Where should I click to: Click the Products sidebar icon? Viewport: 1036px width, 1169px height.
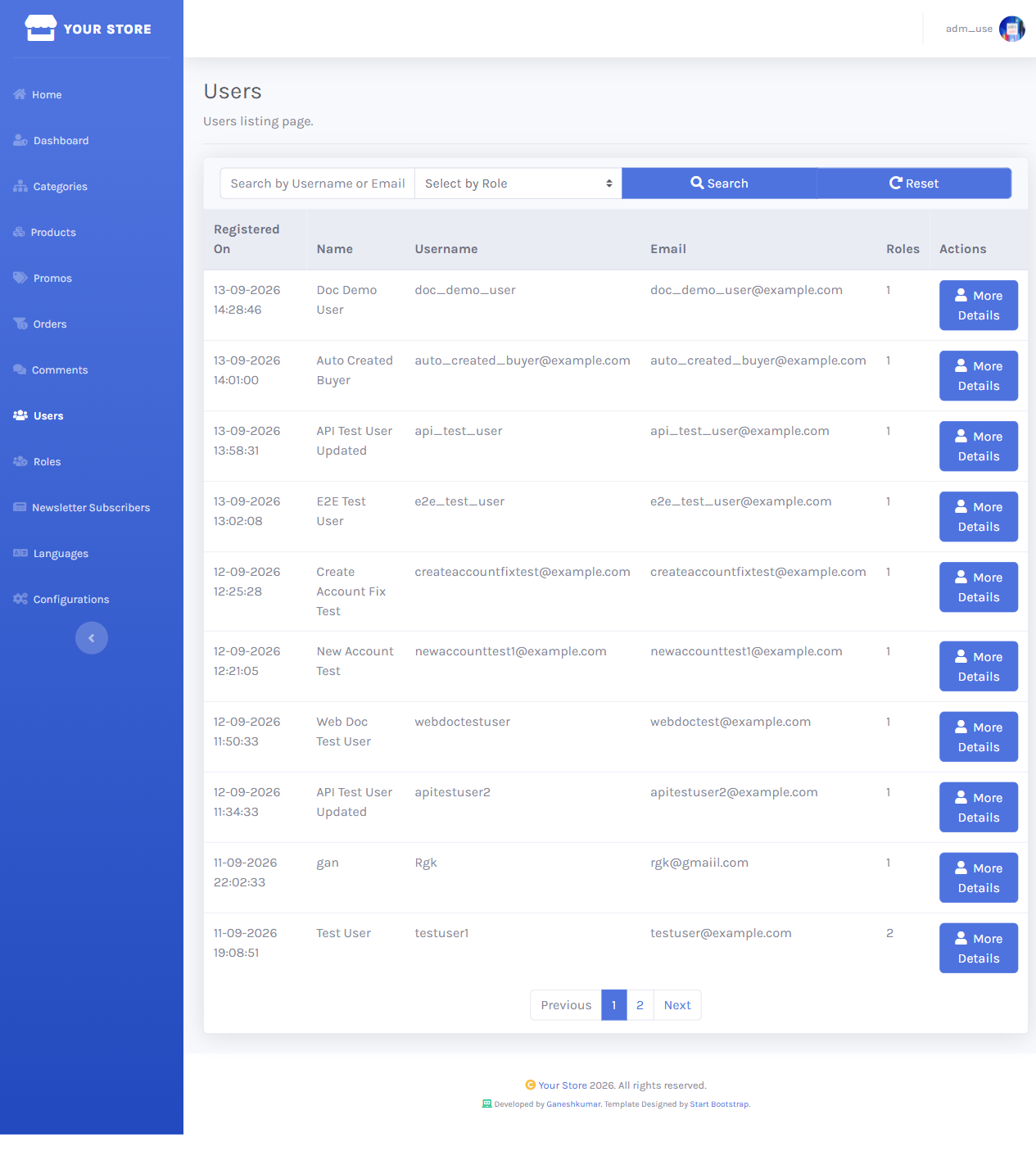[19, 232]
